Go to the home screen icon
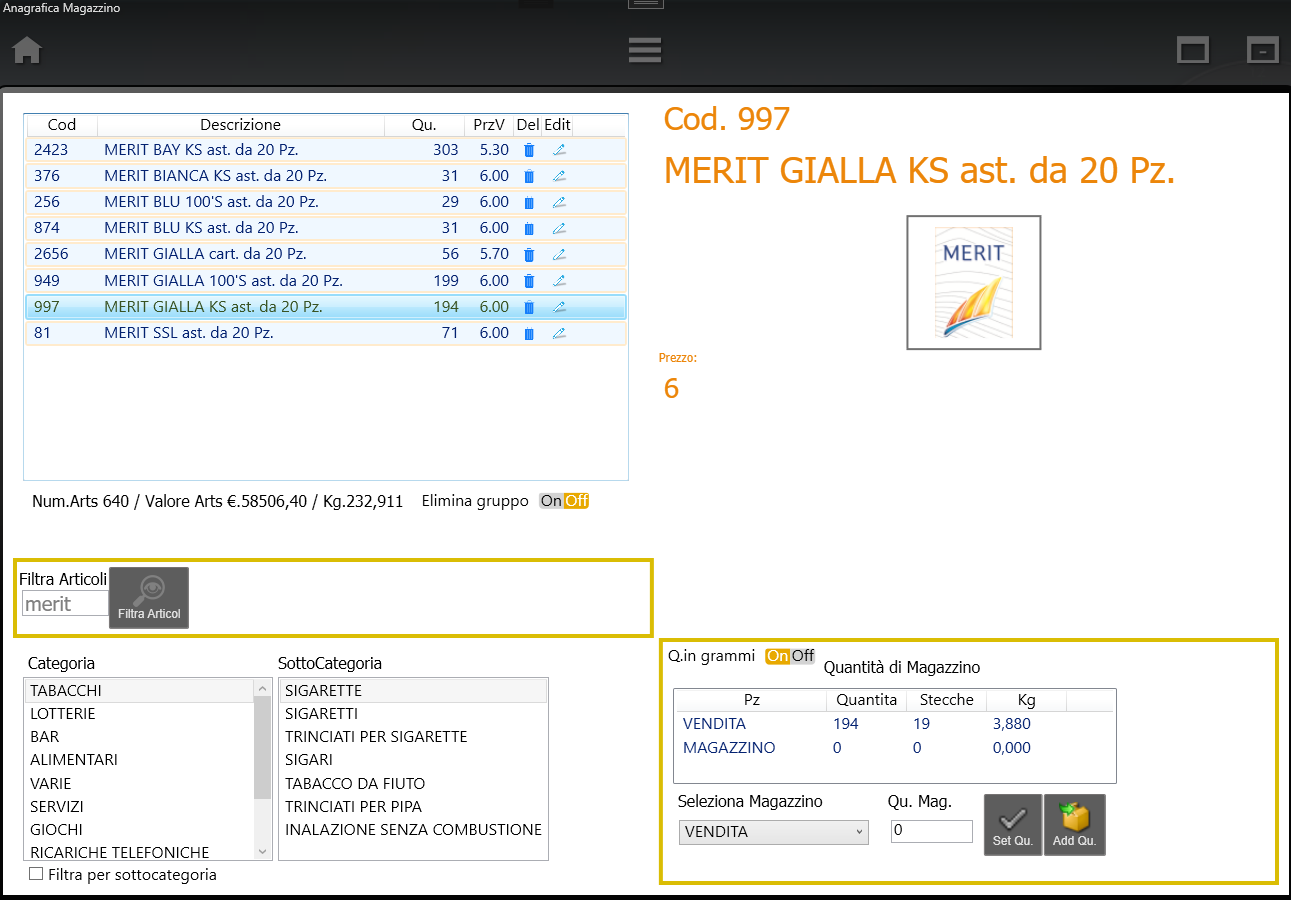 [26, 50]
